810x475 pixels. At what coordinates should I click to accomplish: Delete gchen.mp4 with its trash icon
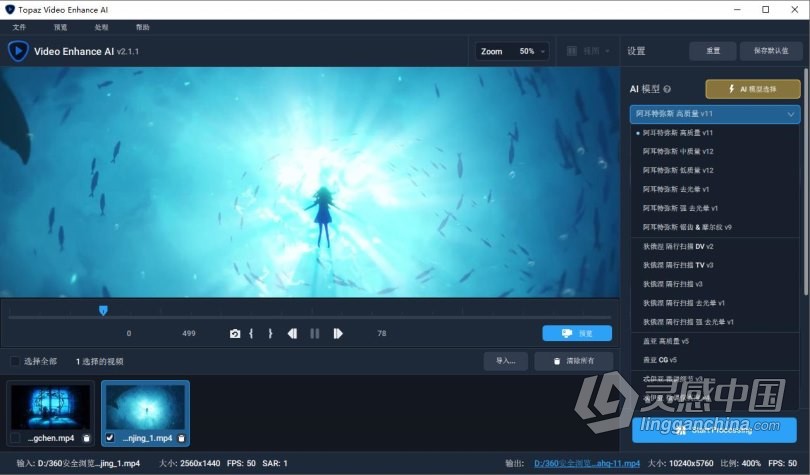click(x=87, y=438)
